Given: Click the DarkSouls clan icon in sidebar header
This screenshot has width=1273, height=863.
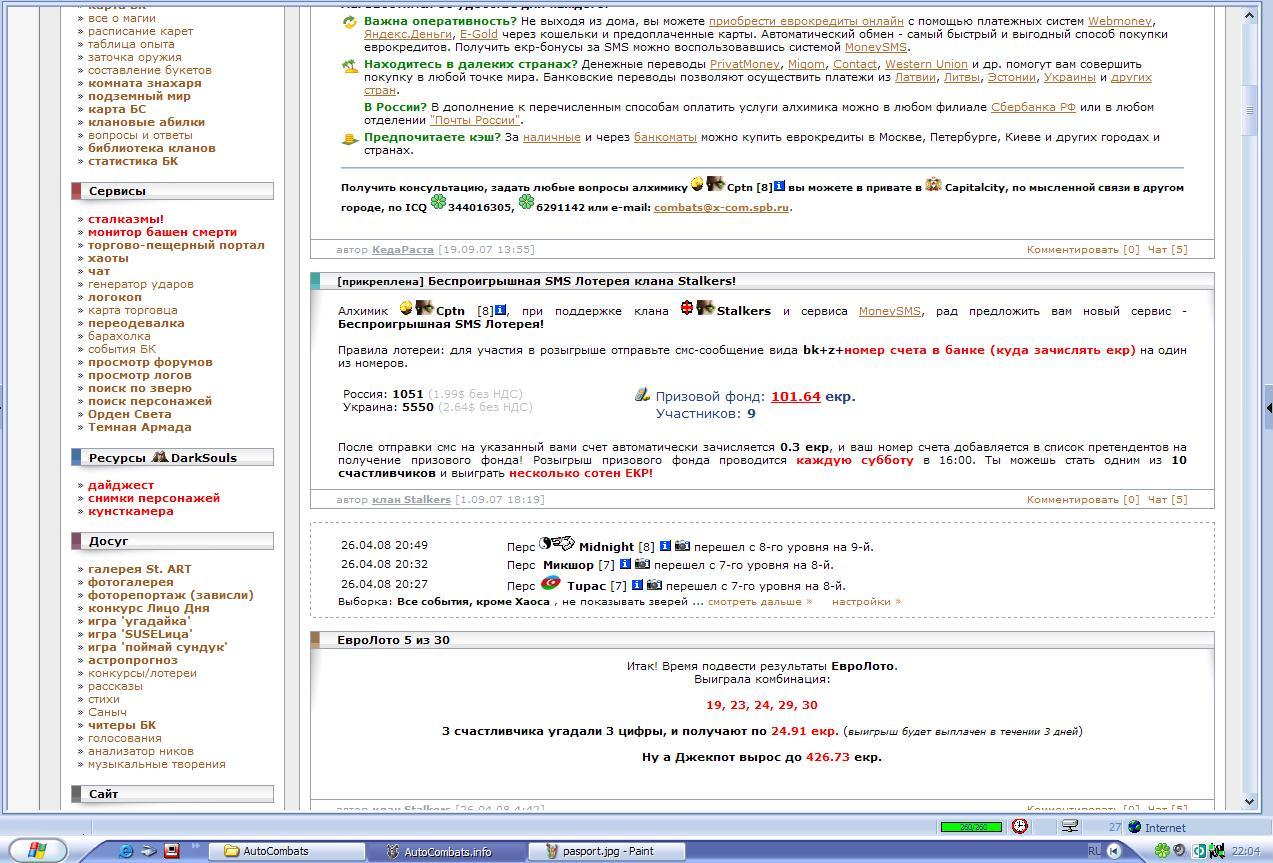Looking at the screenshot, I should point(160,456).
